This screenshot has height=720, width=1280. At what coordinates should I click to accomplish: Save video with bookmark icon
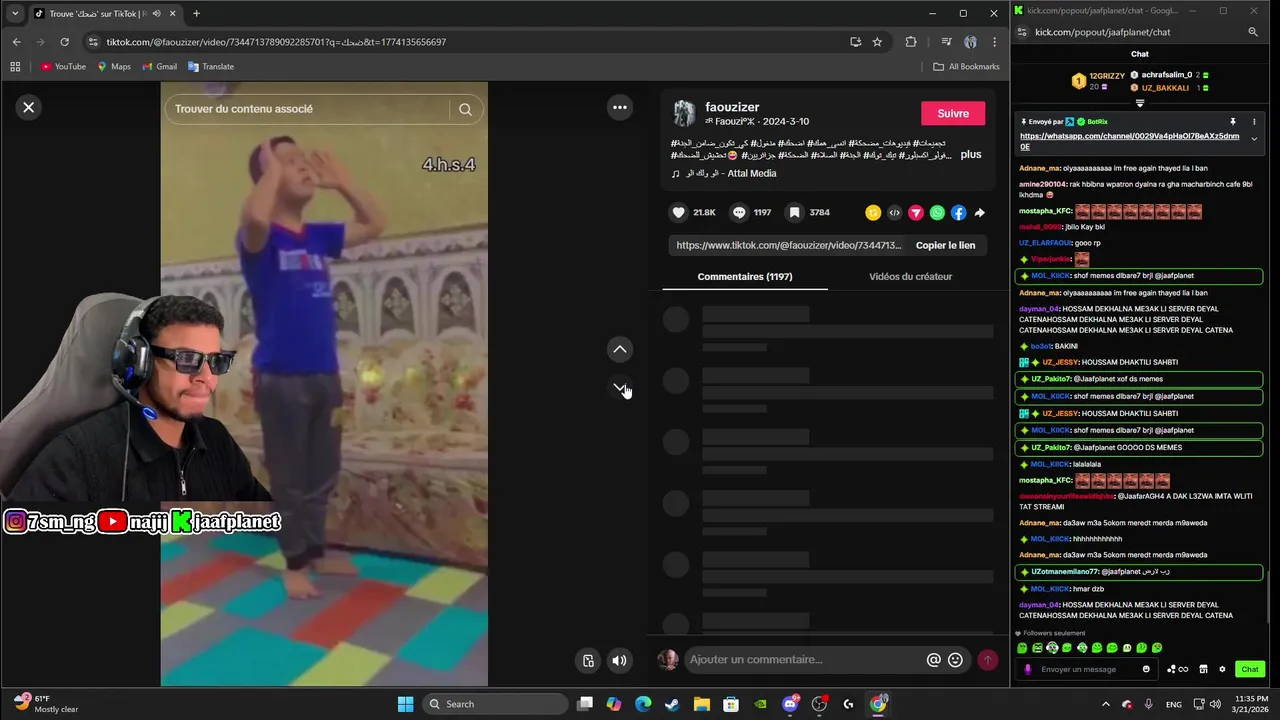794,212
